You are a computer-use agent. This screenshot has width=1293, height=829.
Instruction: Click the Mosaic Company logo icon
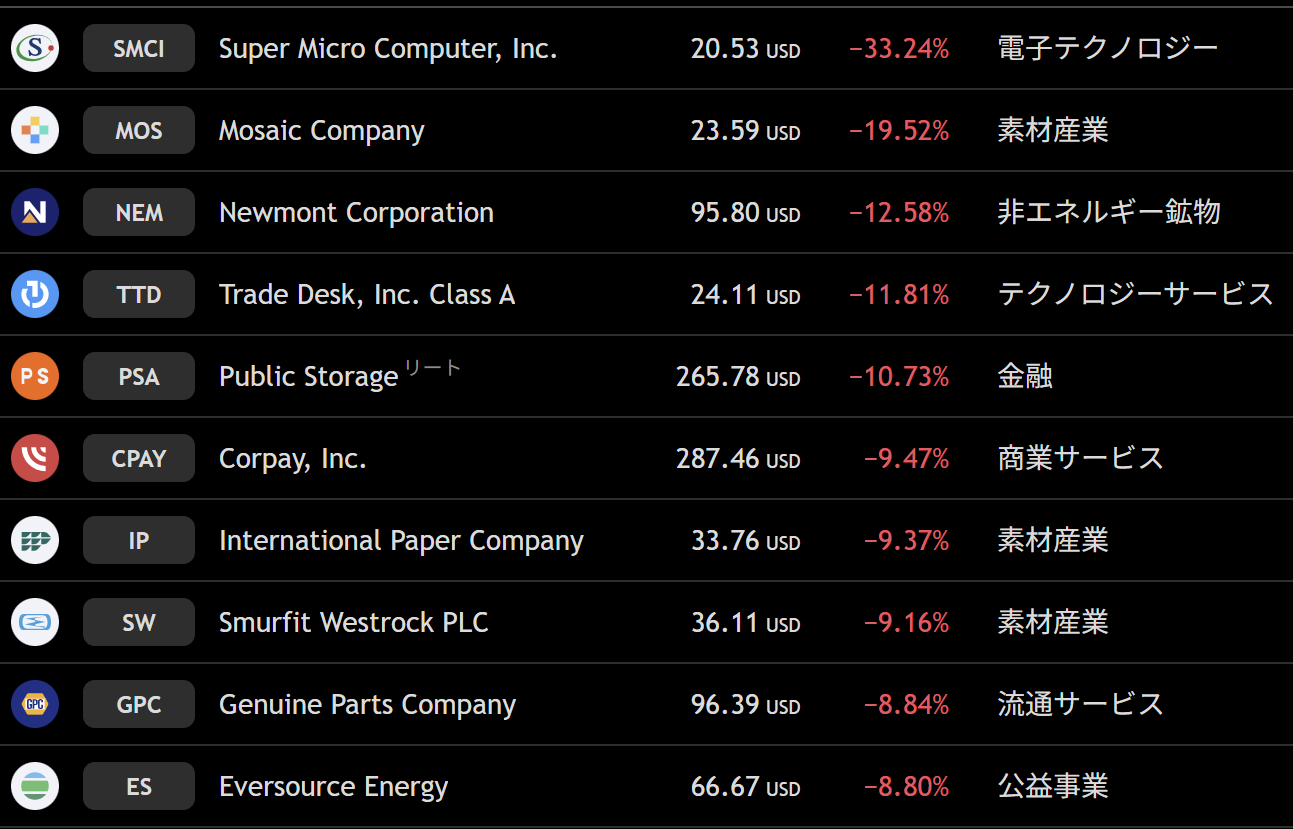pos(35,130)
